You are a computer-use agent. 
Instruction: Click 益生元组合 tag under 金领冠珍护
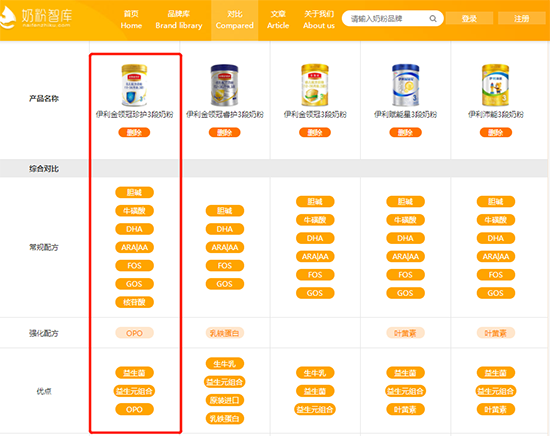[x=134, y=391]
